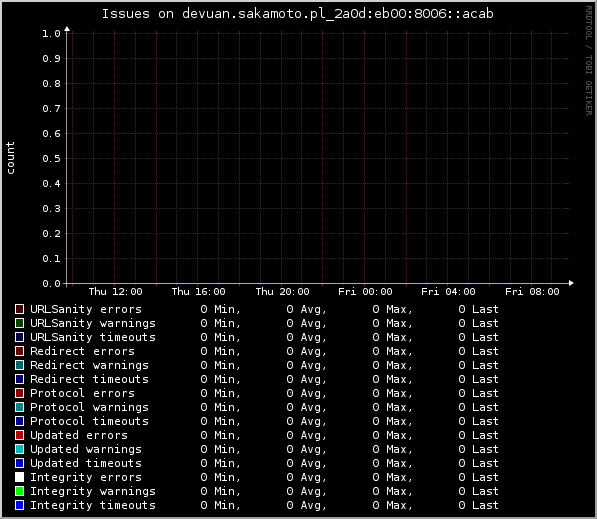Screen dimensions: 597x519
Task: Click the Redirect errors legend swatch
Action: (19, 351)
